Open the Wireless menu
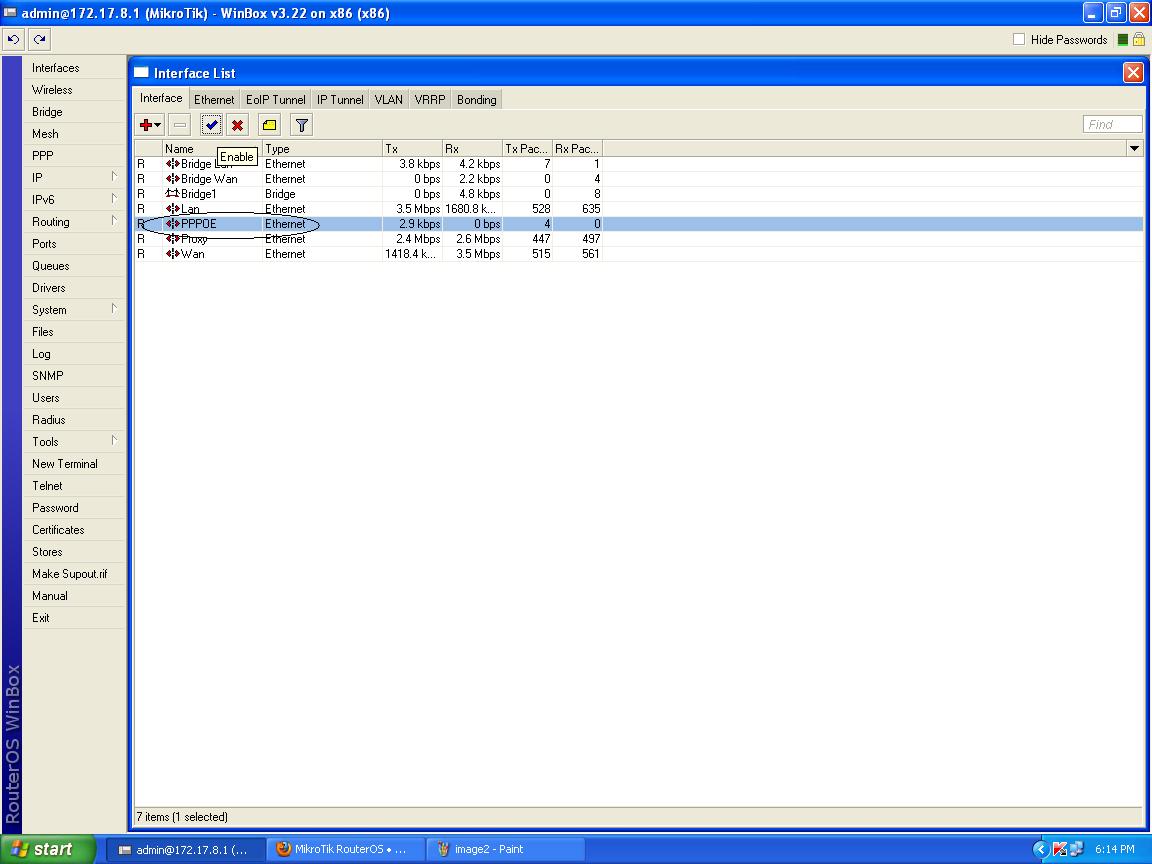The image size is (1152, 864). [73, 90]
